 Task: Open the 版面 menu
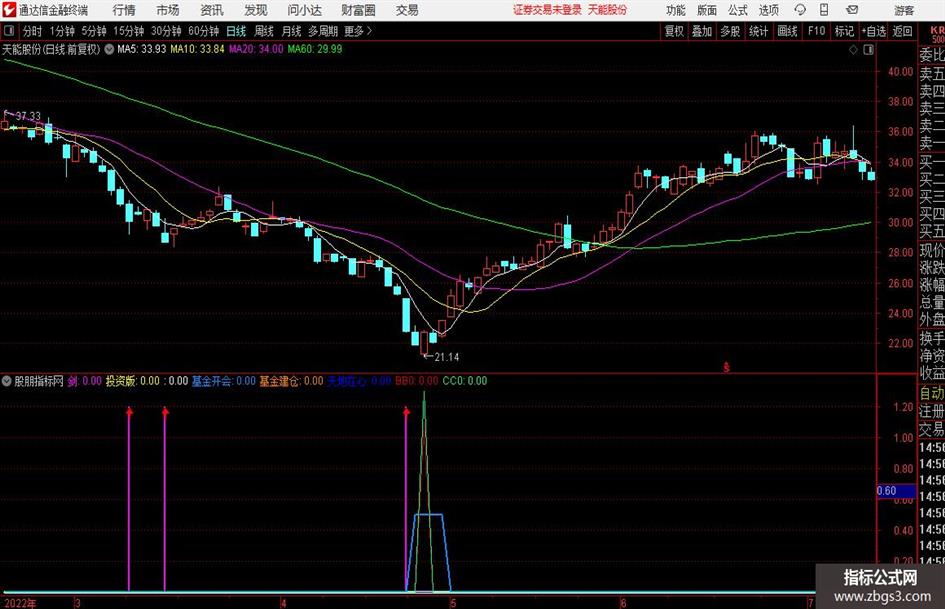pos(706,10)
